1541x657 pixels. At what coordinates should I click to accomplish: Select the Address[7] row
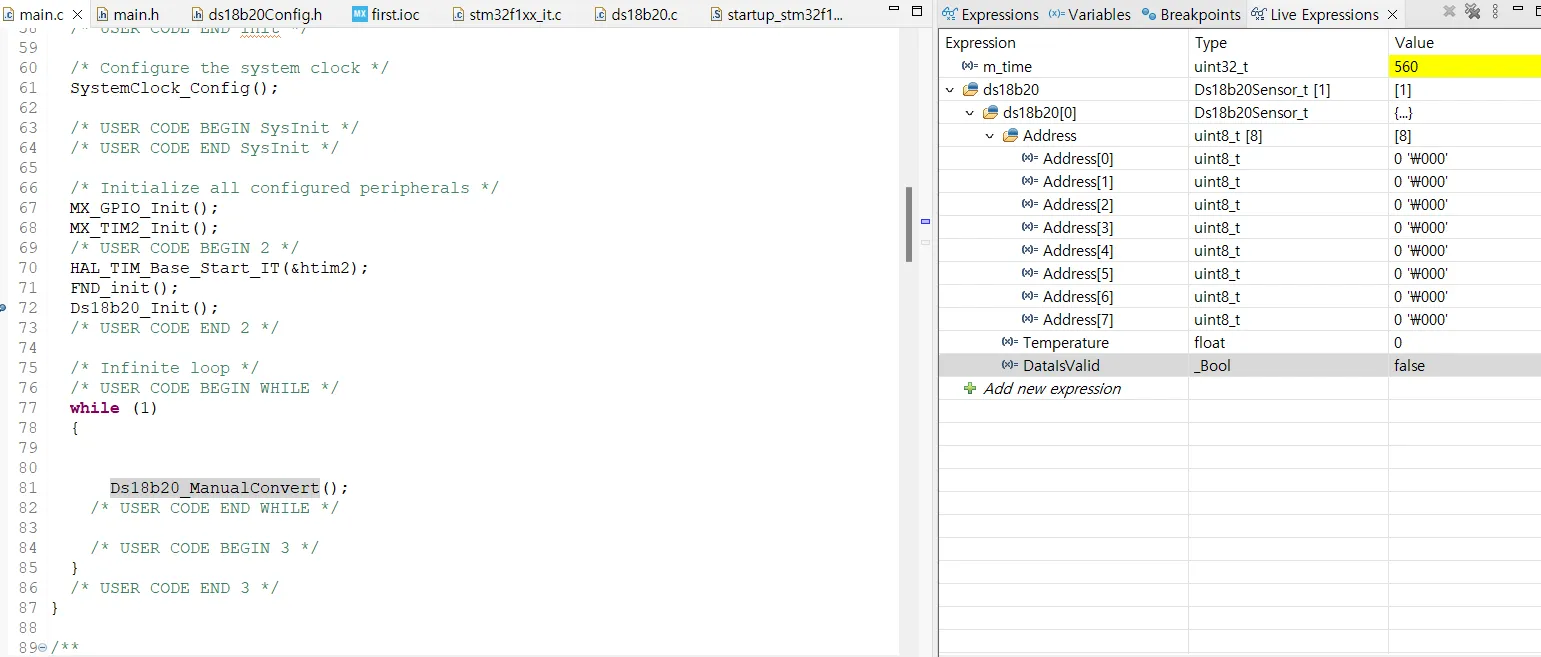pos(1239,320)
